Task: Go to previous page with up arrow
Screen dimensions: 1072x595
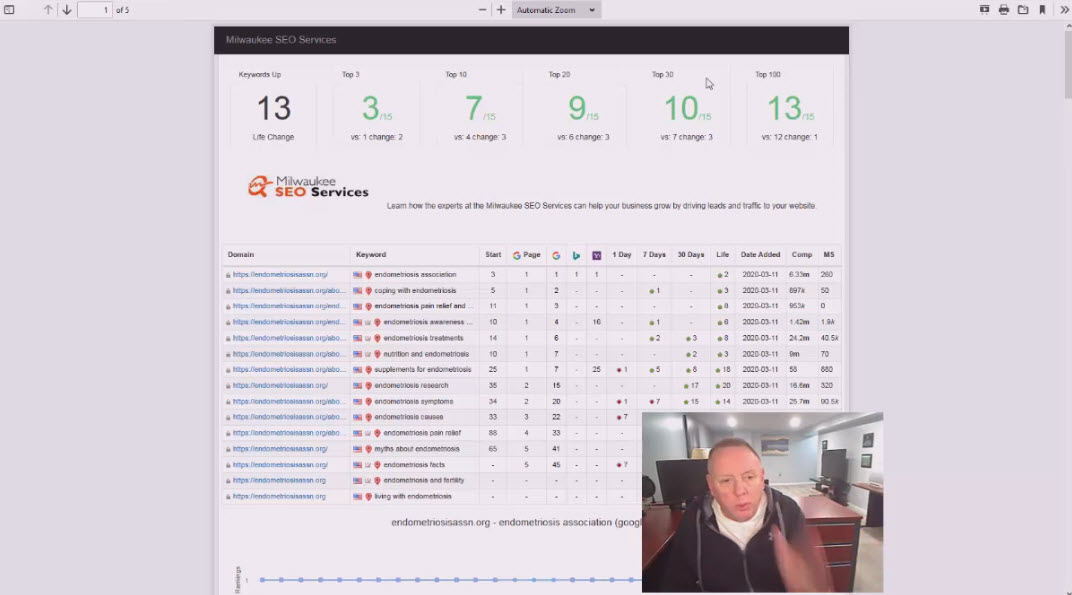Action: [x=47, y=10]
